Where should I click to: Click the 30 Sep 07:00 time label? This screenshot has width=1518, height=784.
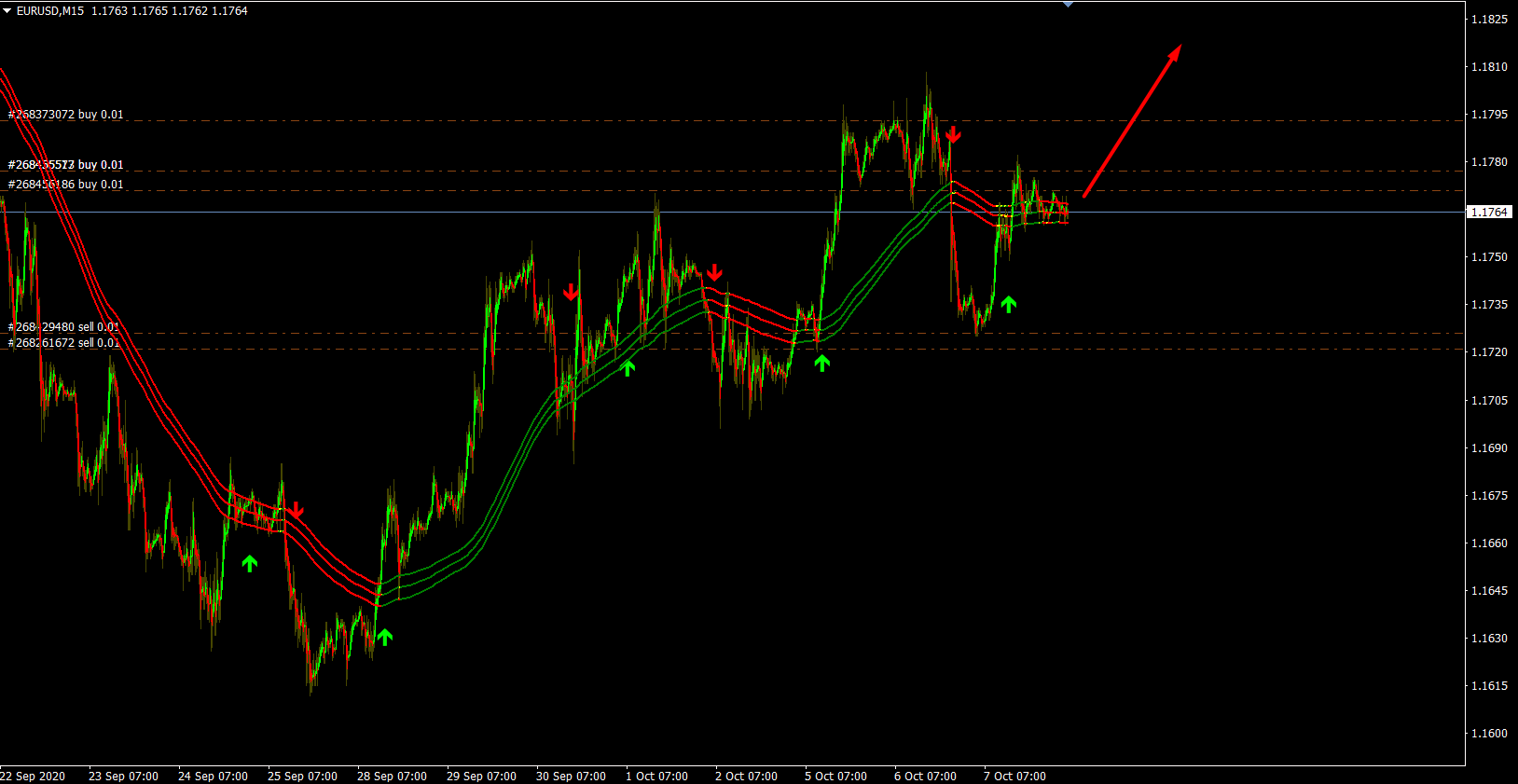[571, 777]
